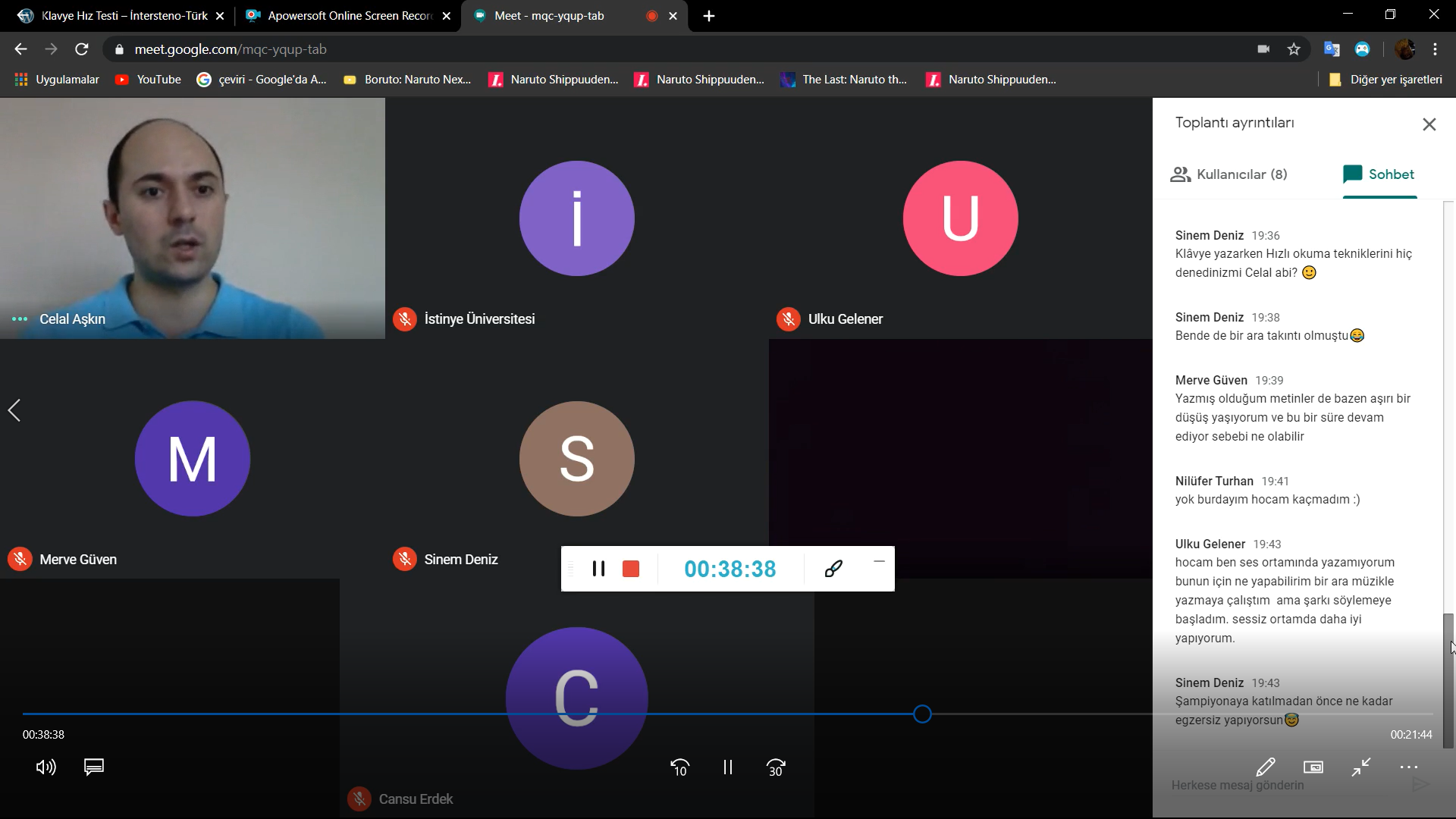This screenshot has height=819, width=1456.
Task: Open the captions icon in player
Action: pos(94,767)
